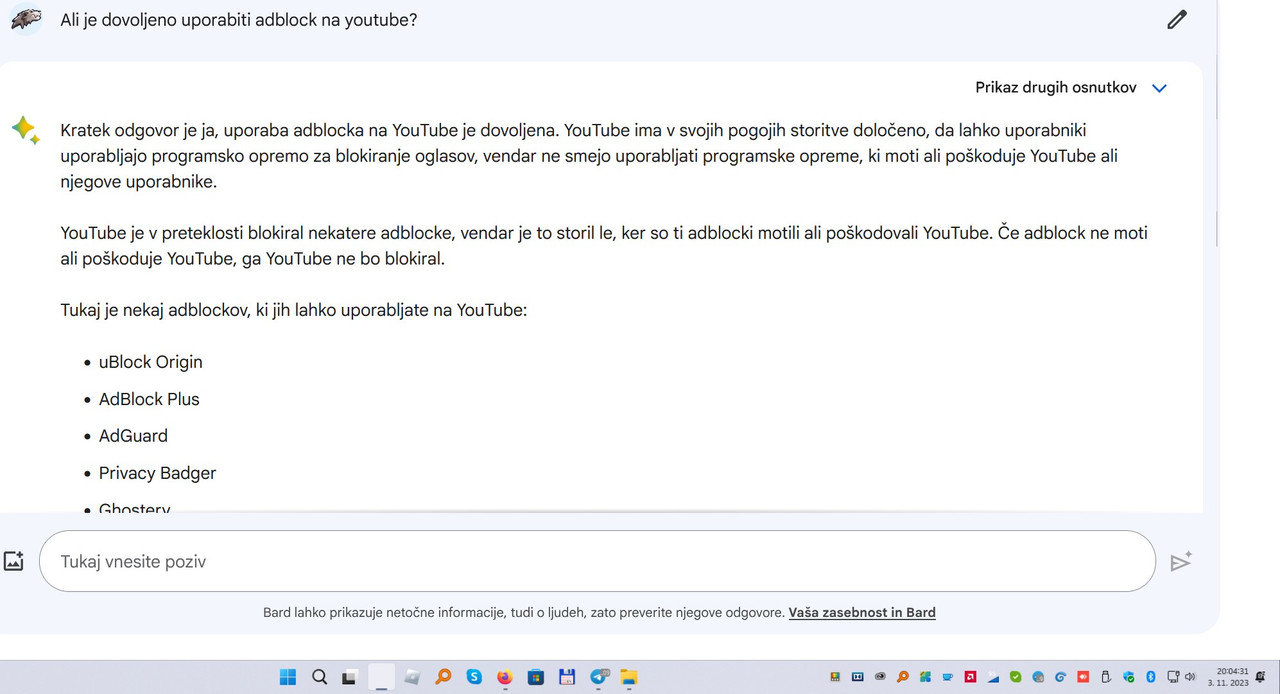Open the notification bell in tray
1280x694 pixels.
(1260, 677)
